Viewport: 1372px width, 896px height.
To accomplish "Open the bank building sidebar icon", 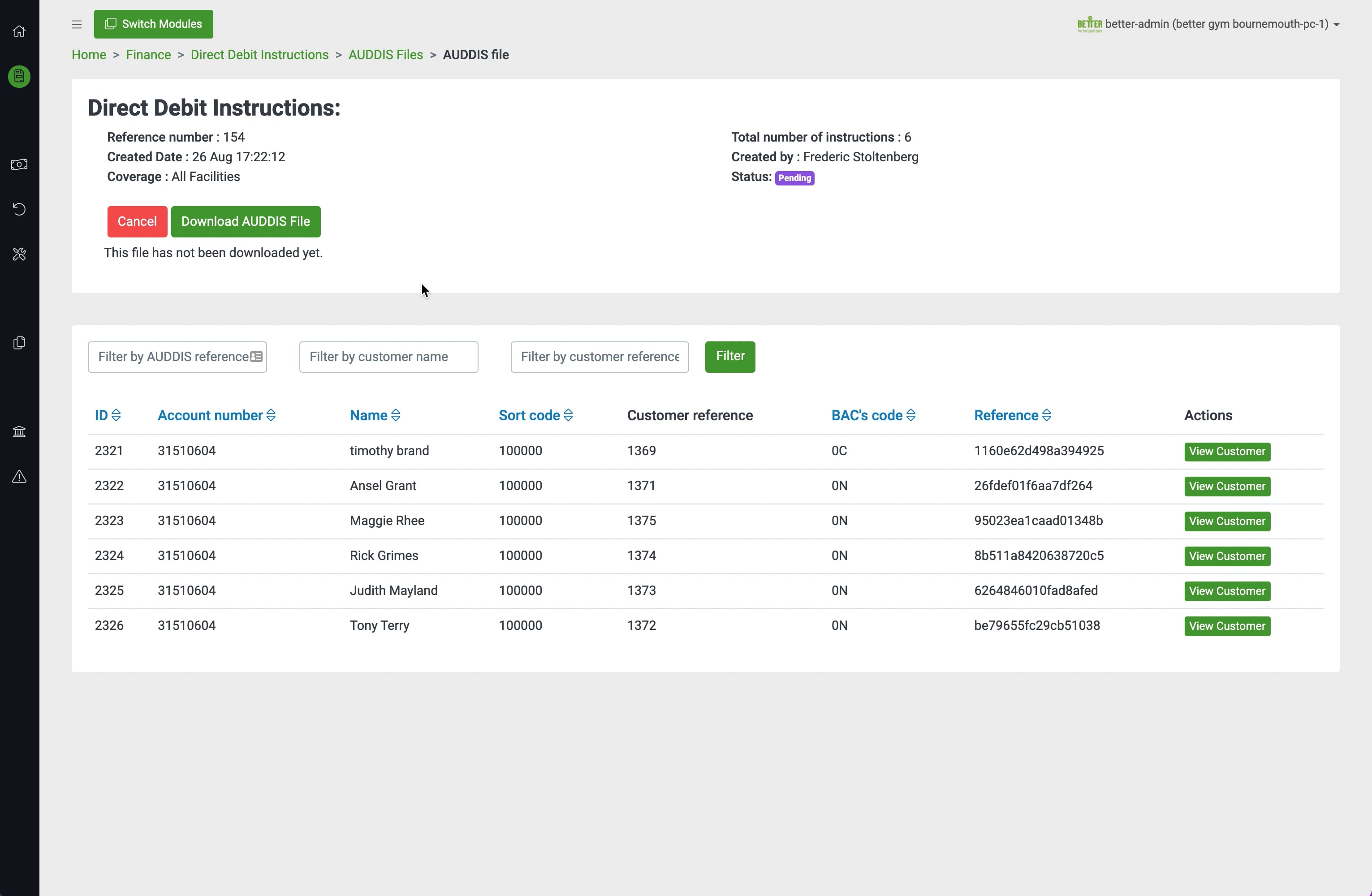I will pos(19,431).
